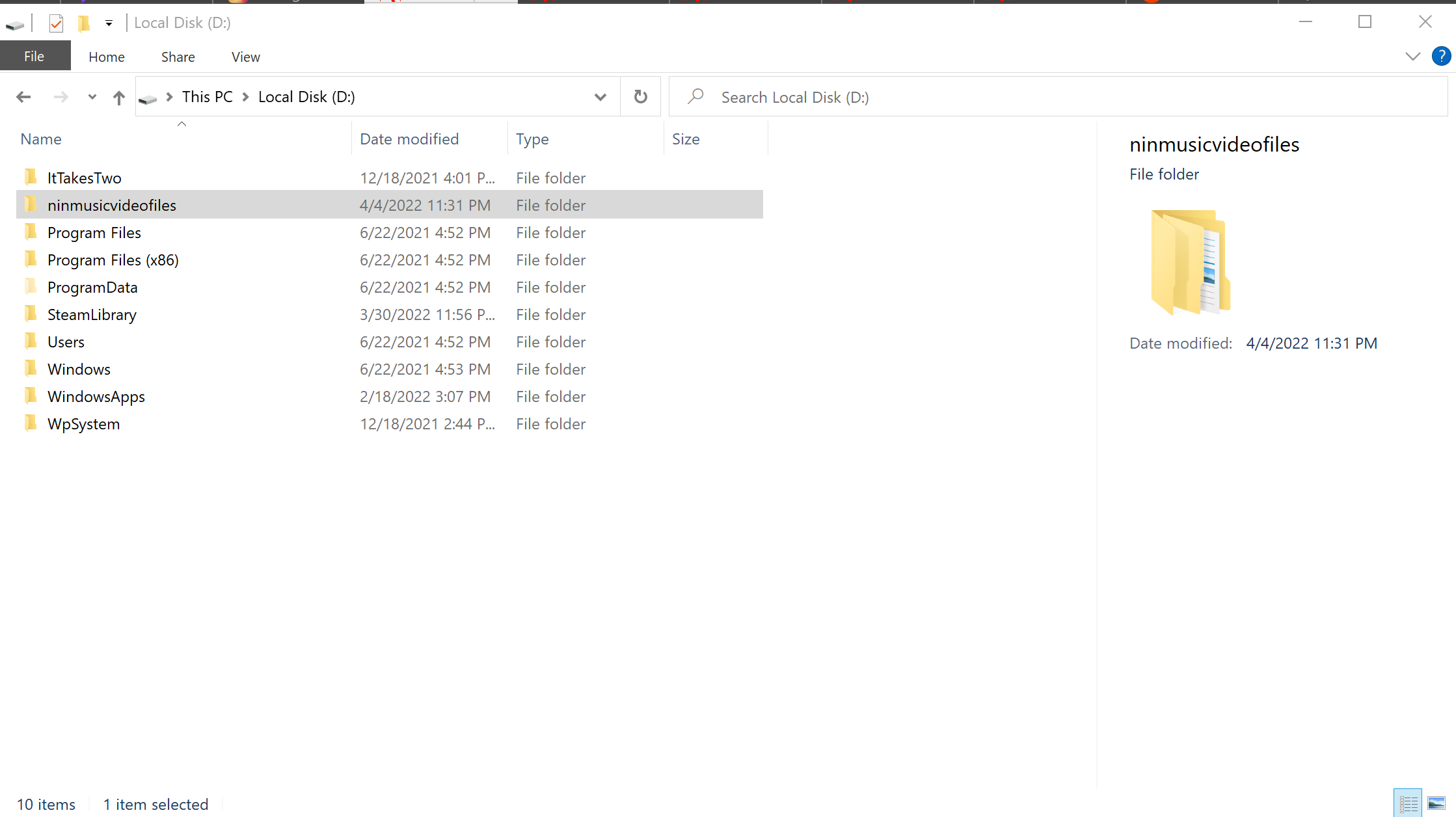The image size is (1456, 817).
Task: Create a new folder via Quick Access Toolbar
Action: coord(84,23)
